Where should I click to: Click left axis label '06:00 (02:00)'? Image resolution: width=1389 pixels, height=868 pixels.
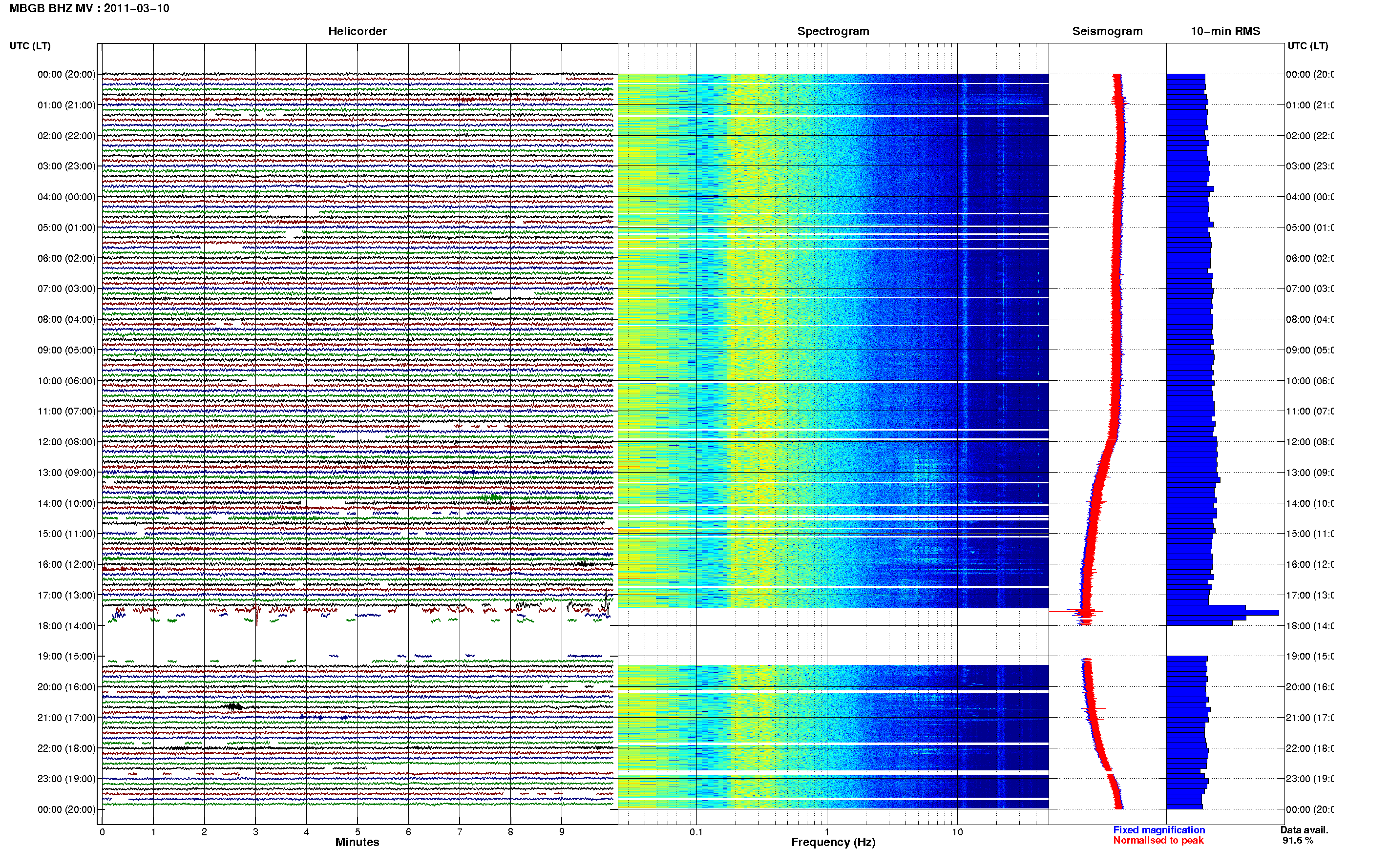pos(66,258)
